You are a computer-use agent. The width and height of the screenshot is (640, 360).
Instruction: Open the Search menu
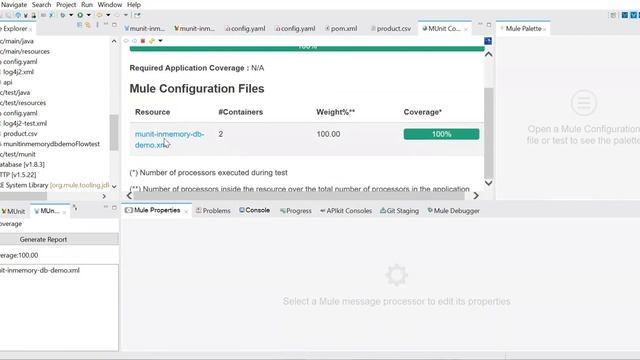pyautogui.click(x=42, y=5)
